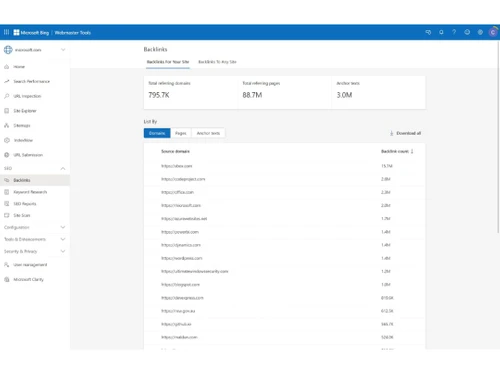Open the blogspot.com source domain row
The image size is (500, 375).
[x=284, y=285]
